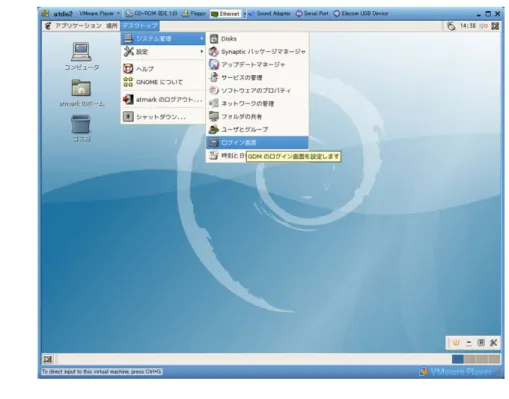Switch to the first workspace in the pager
This screenshot has width=509, height=399.
coord(458,359)
